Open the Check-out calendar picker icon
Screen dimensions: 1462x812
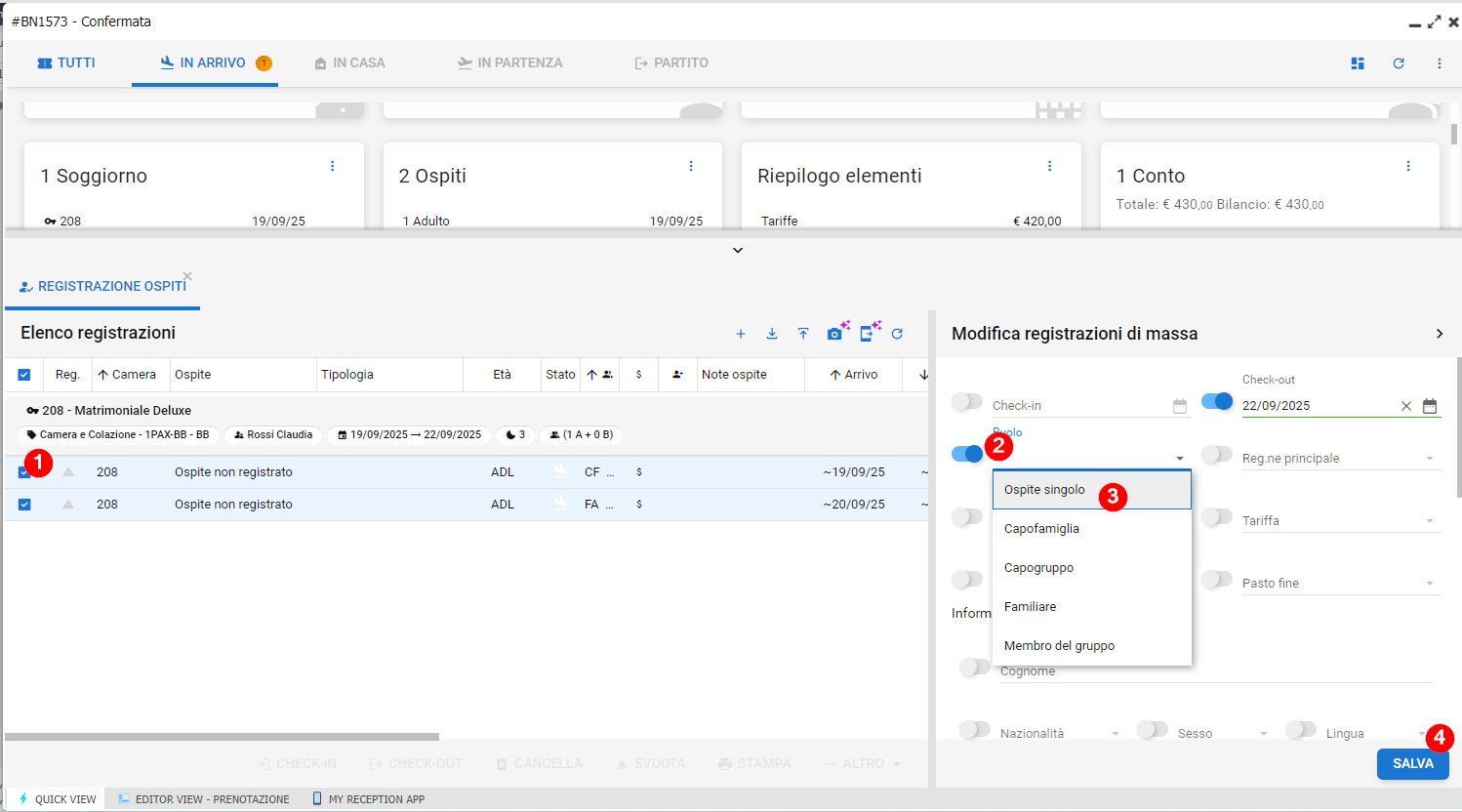click(1430, 406)
